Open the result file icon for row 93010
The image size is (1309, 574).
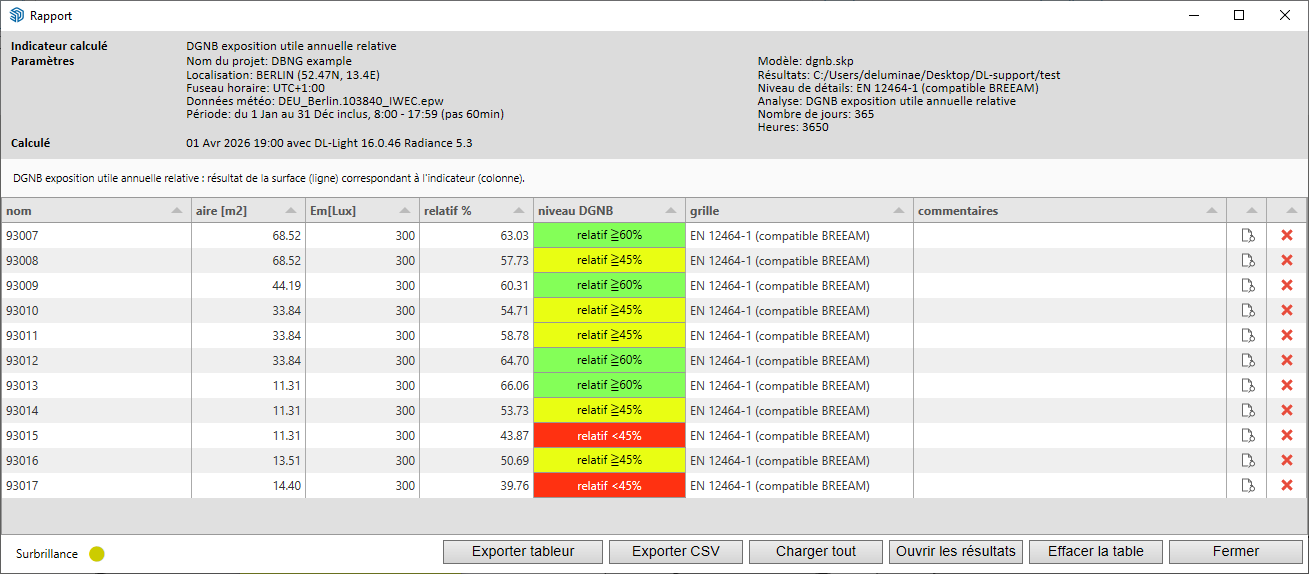click(x=1247, y=311)
